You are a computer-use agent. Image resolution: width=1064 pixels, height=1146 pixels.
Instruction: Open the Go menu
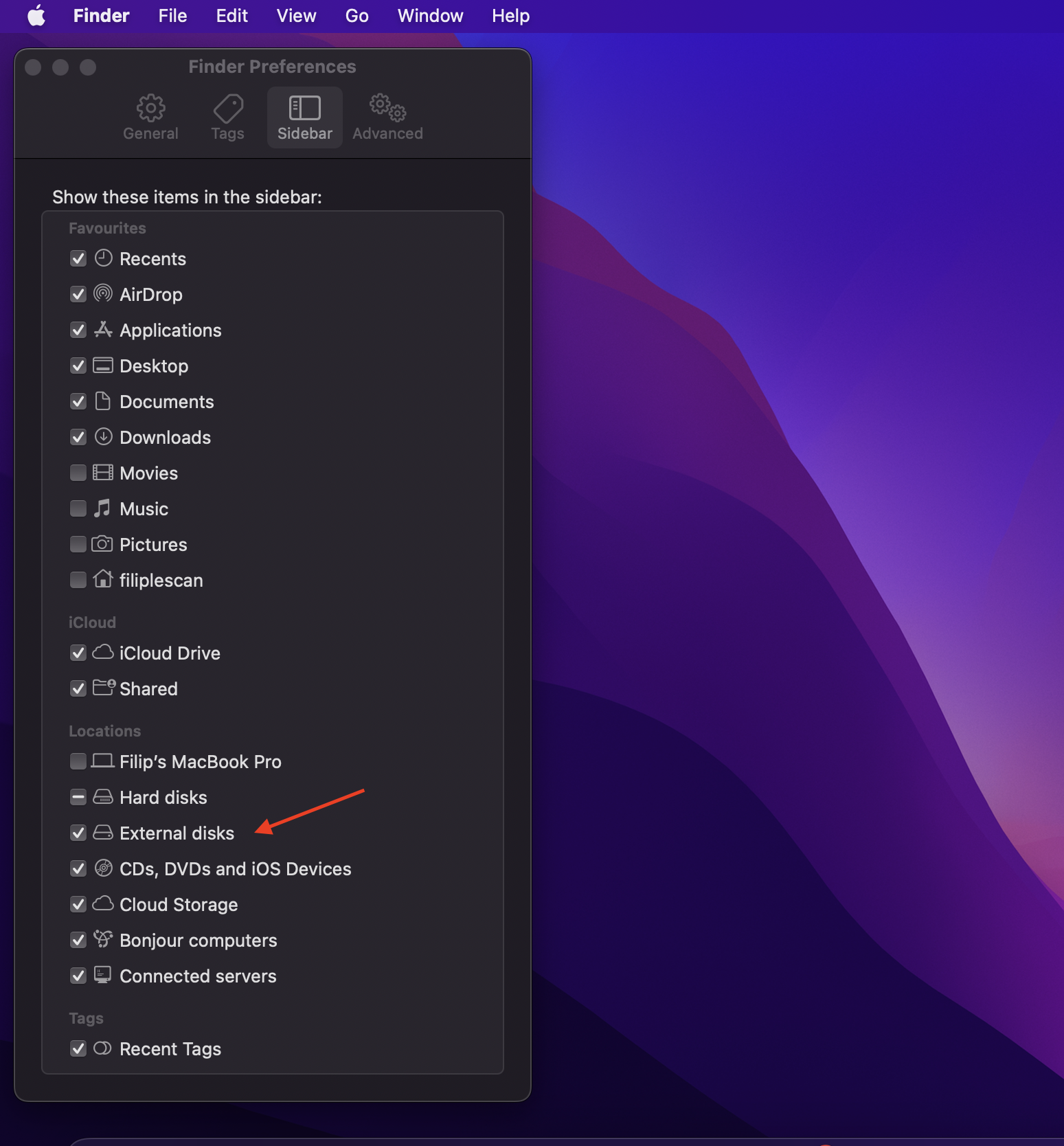(356, 15)
